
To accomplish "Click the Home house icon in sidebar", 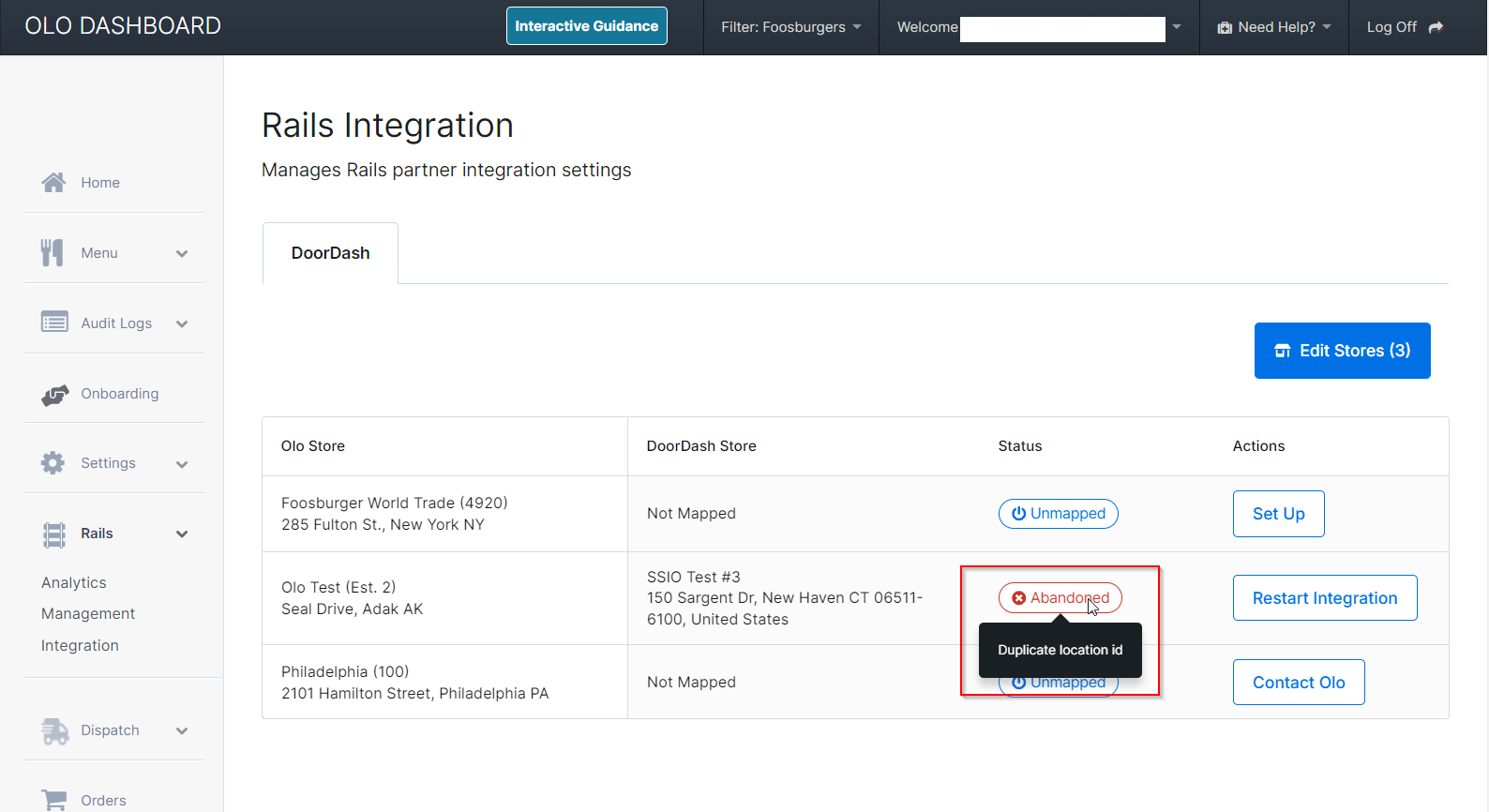I will 53,183.
